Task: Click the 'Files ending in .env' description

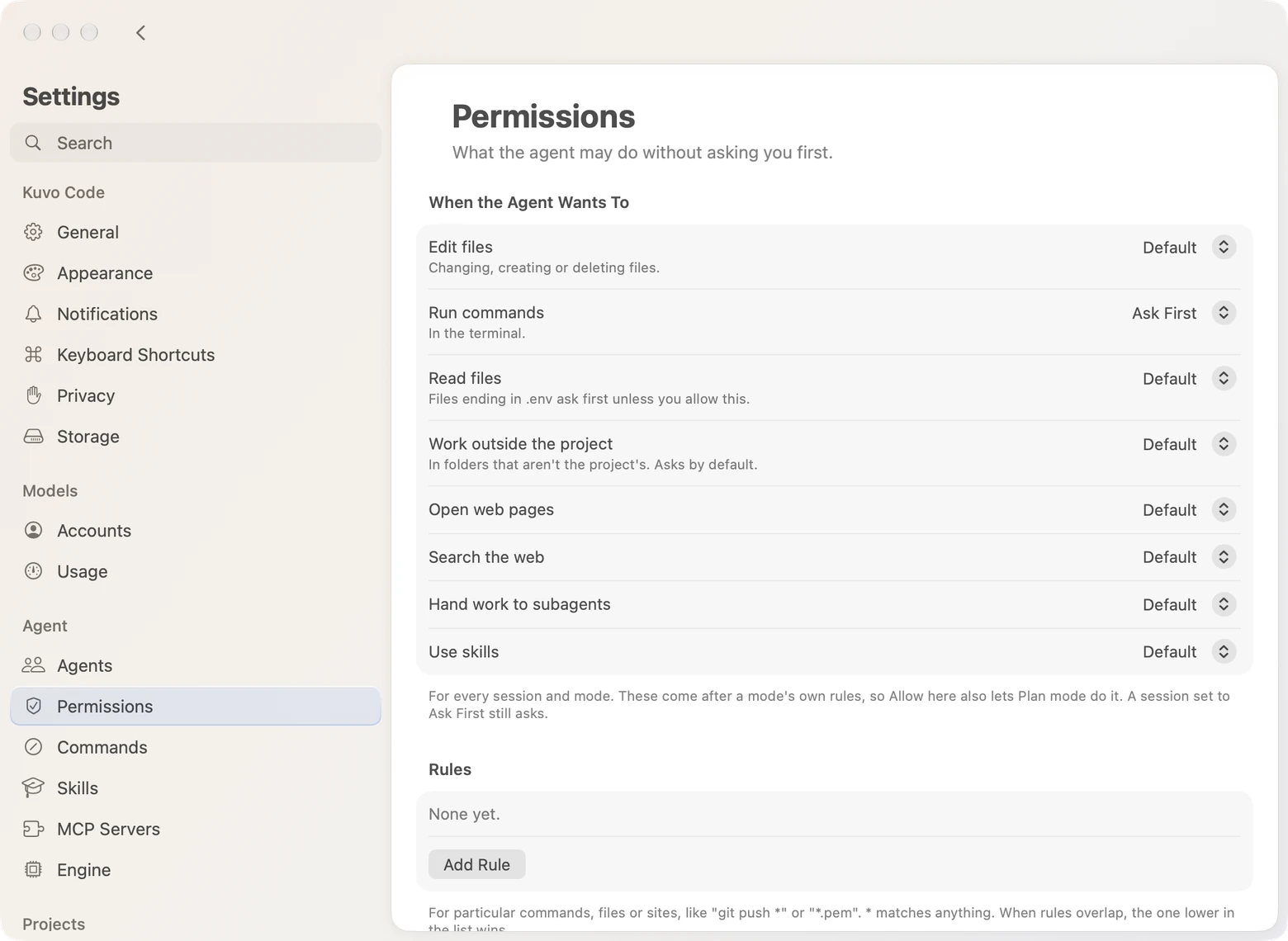Action: click(589, 399)
